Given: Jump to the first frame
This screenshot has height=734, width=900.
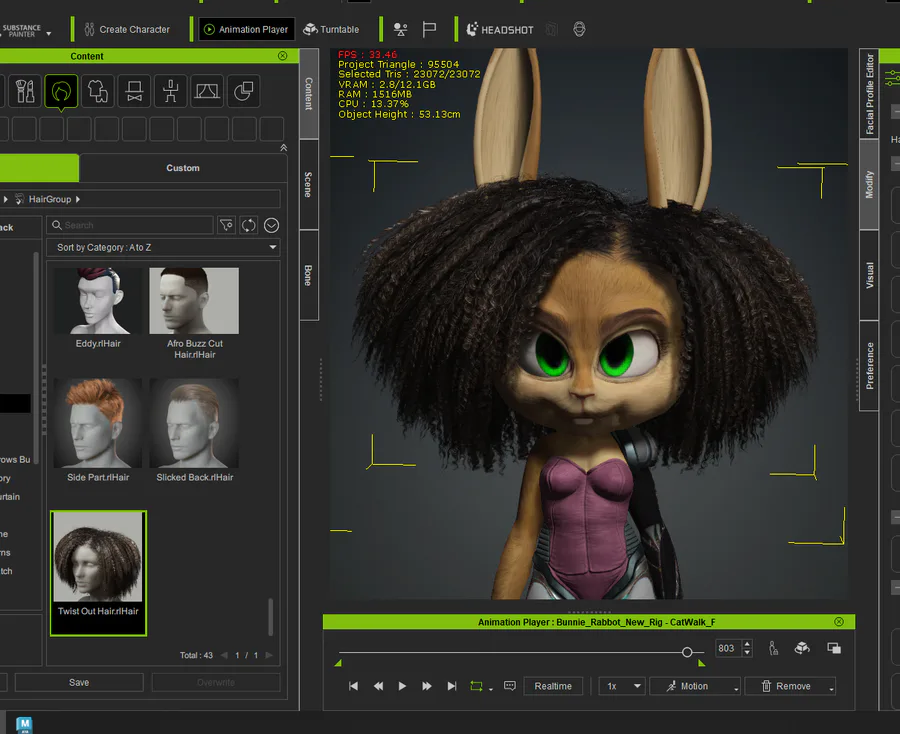Looking at the screenshot, I should pos(354,686).
